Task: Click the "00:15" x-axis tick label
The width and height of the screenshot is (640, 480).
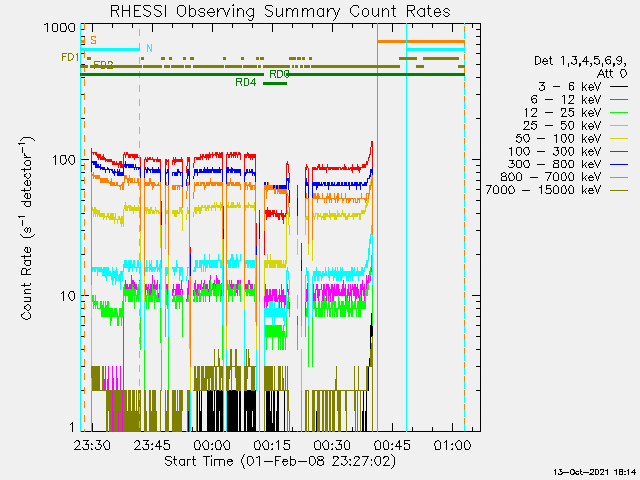Action: coord(272,445)
